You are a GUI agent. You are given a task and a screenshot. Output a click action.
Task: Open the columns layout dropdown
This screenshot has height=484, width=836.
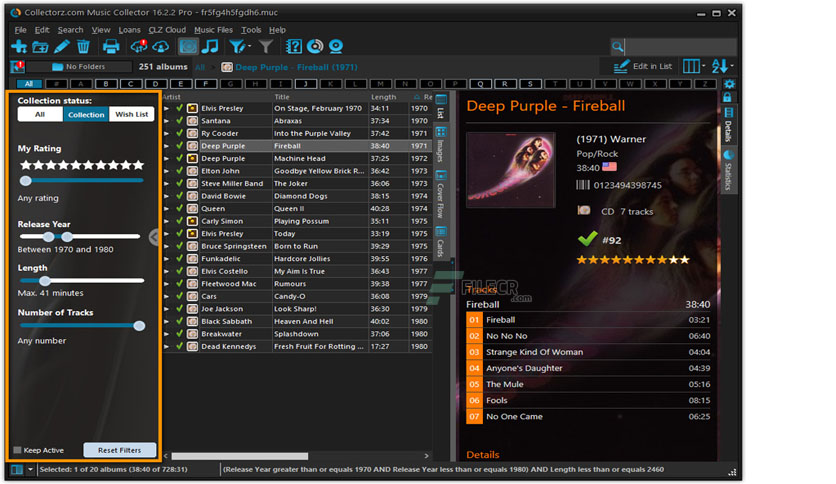pyautogui.click(x=694, y=66)
